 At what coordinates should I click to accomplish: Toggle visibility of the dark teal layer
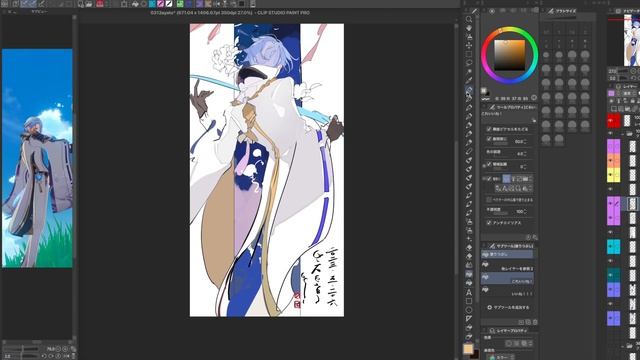pyautogui.click(x=611, y=275)
